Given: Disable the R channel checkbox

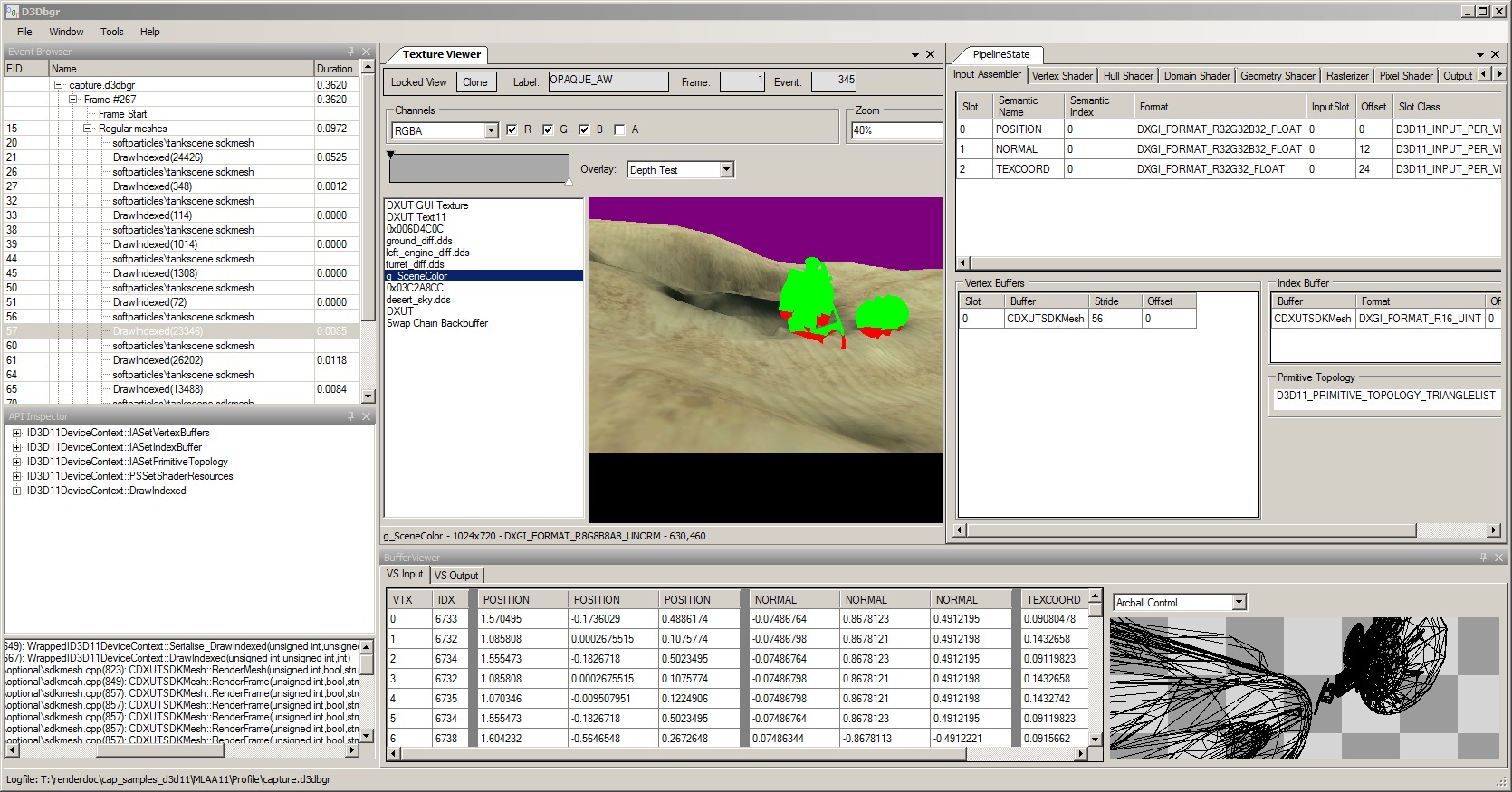Looking at the screenshot, I should (512, 129).
